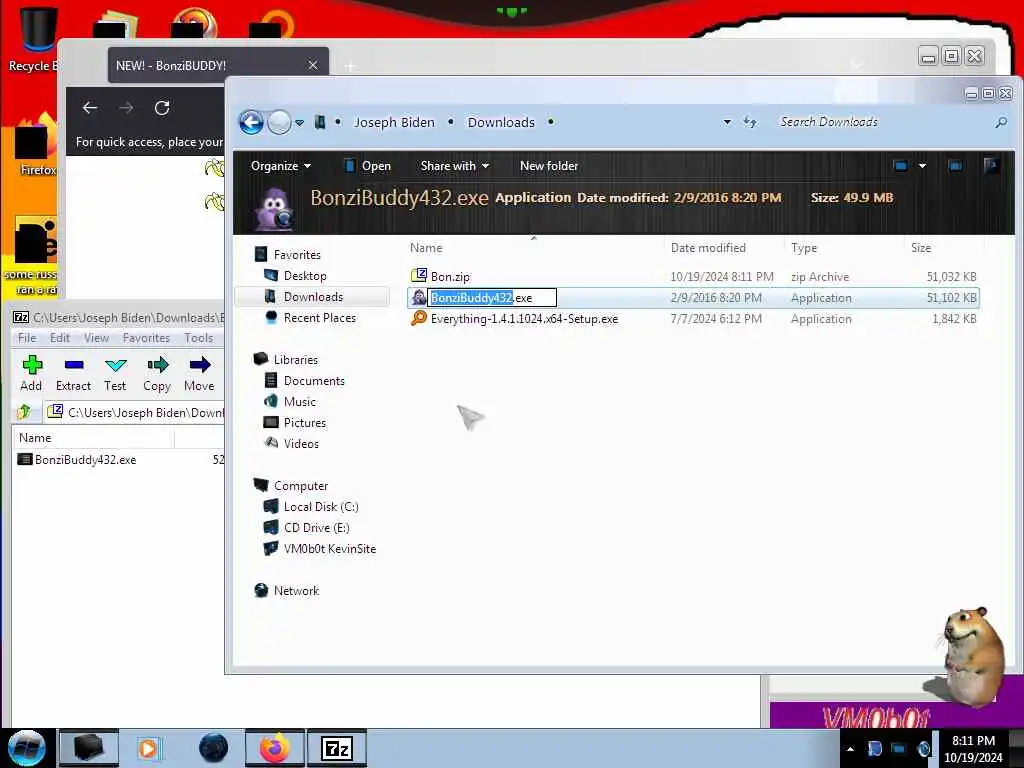Reload the BonziBUDDY page in Firefox
Image resolution: width=1024 pixels, height=768 pixels.
162,108
